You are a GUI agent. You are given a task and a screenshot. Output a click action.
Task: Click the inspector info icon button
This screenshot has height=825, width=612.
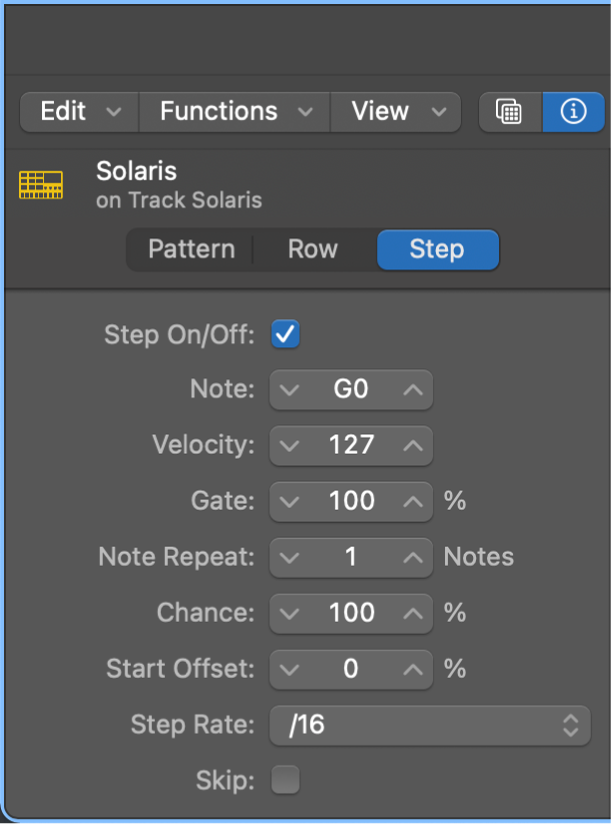coord(573,112)
